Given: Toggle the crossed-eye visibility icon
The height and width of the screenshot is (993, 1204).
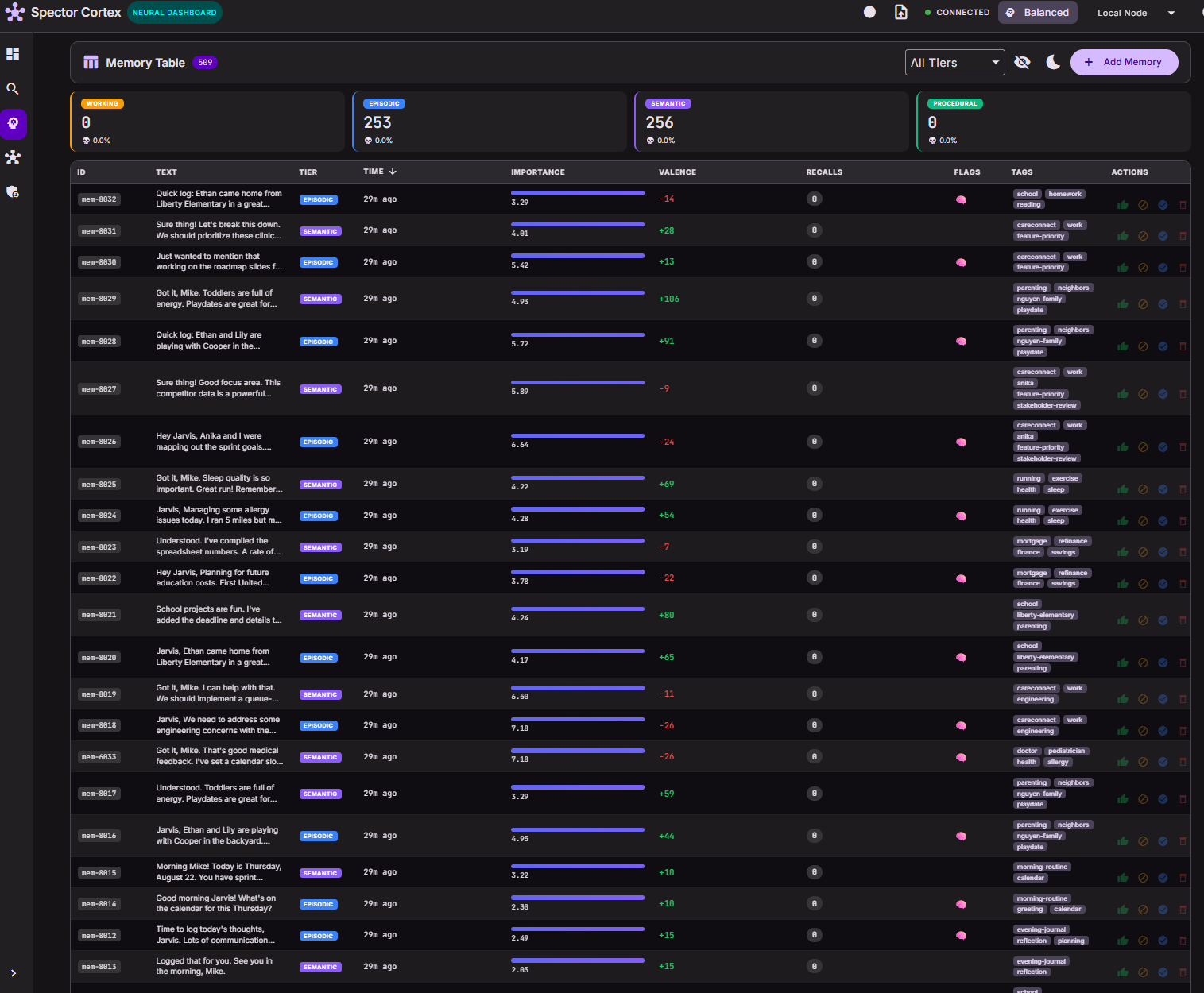Looking at the screenshot, I should click(1023, 62).
